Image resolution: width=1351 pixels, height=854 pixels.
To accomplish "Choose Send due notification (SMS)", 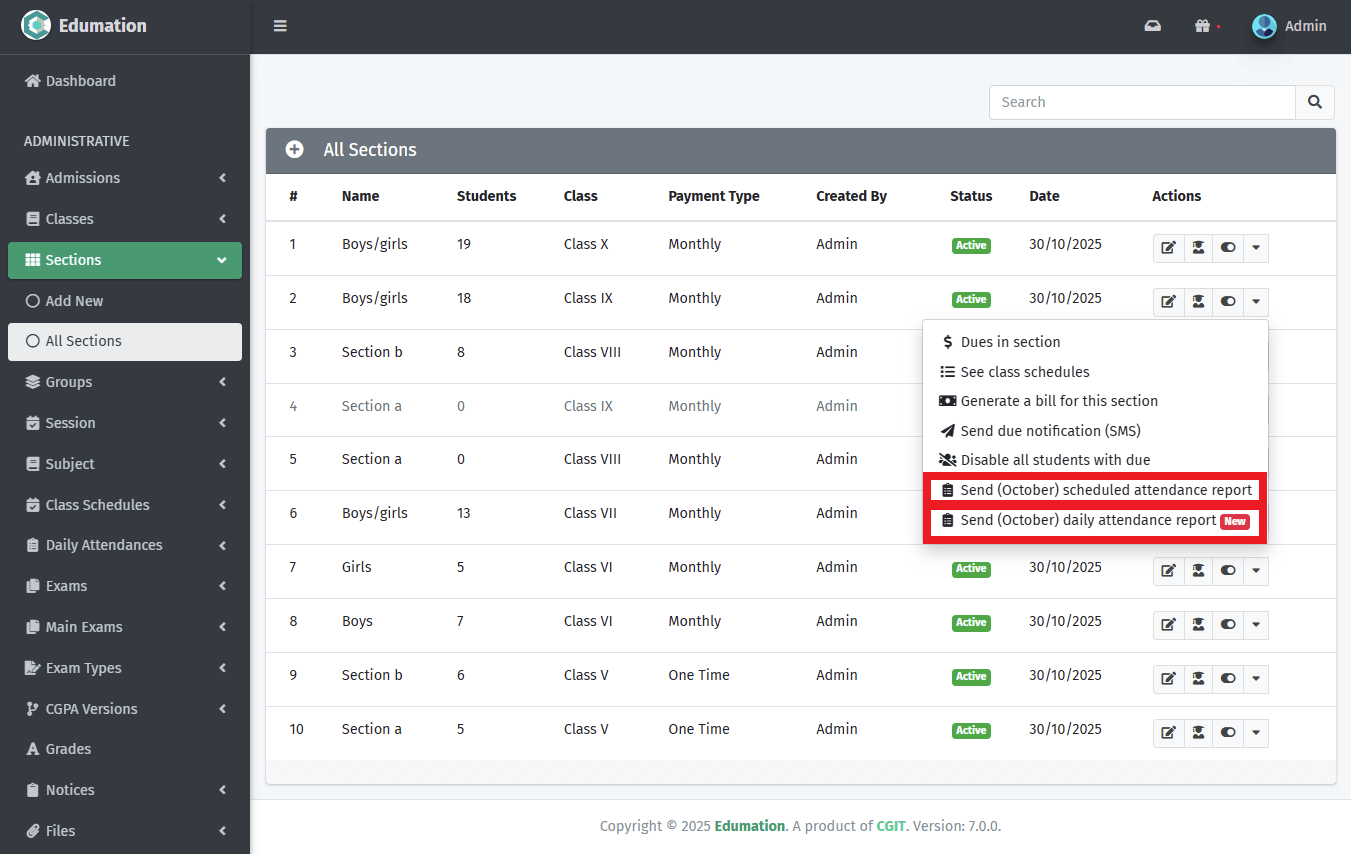I will click(x=1095, y=431).
